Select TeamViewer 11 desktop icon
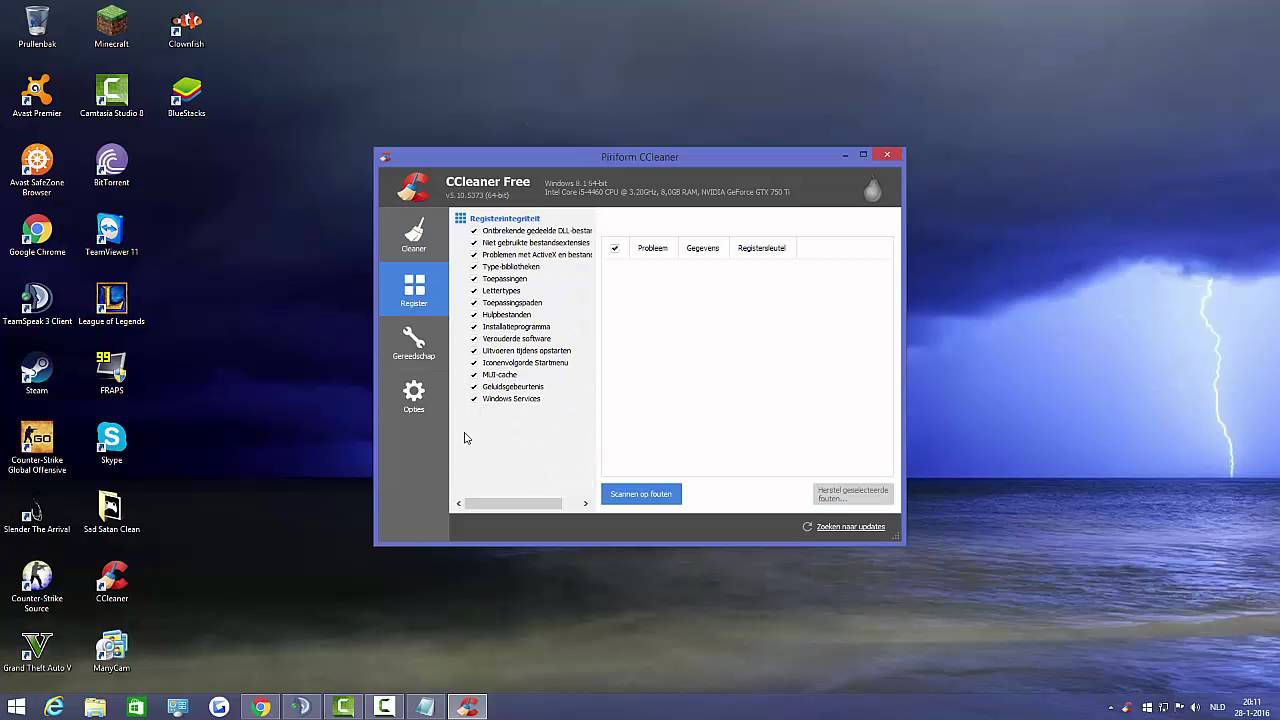 (x=111, y=234)
